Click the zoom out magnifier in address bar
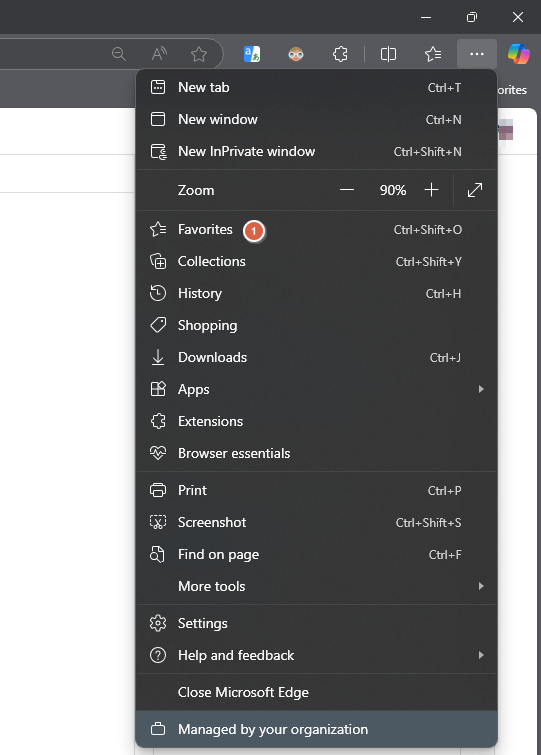 pyautogui.click(x=119, y=54)
